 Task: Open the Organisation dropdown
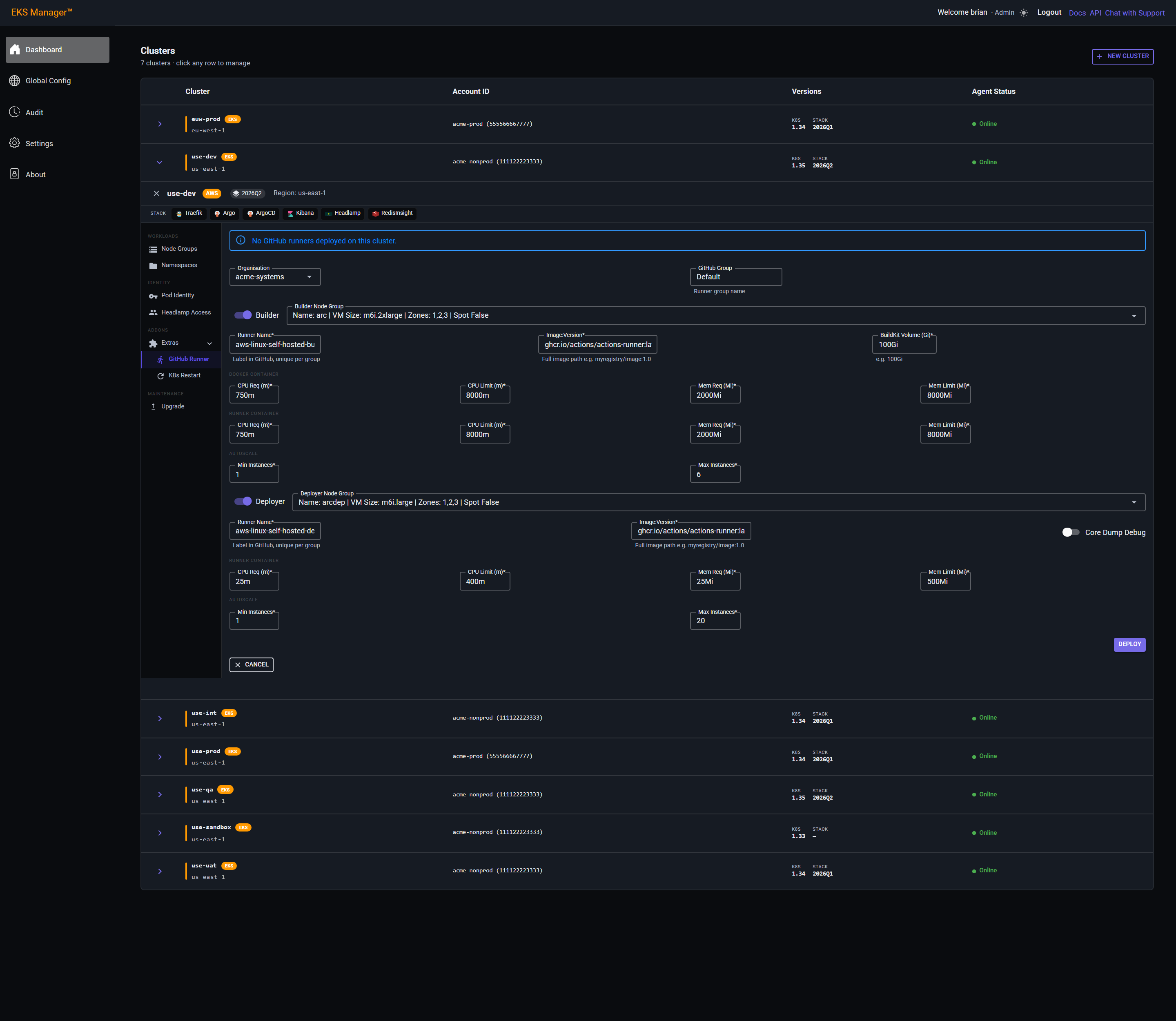[x=275, y=277]
